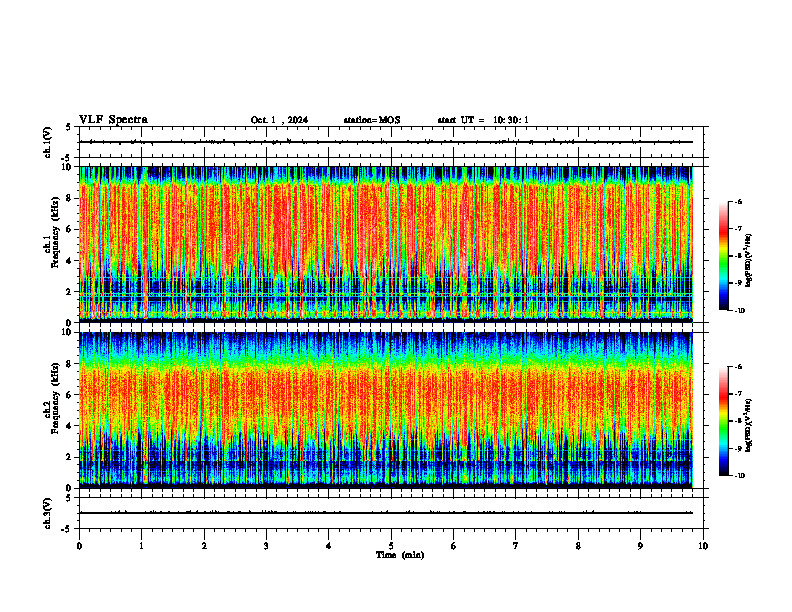
Task: Click the ch.2 Frequency (kHz) axis label
Action: coord(51,398)
